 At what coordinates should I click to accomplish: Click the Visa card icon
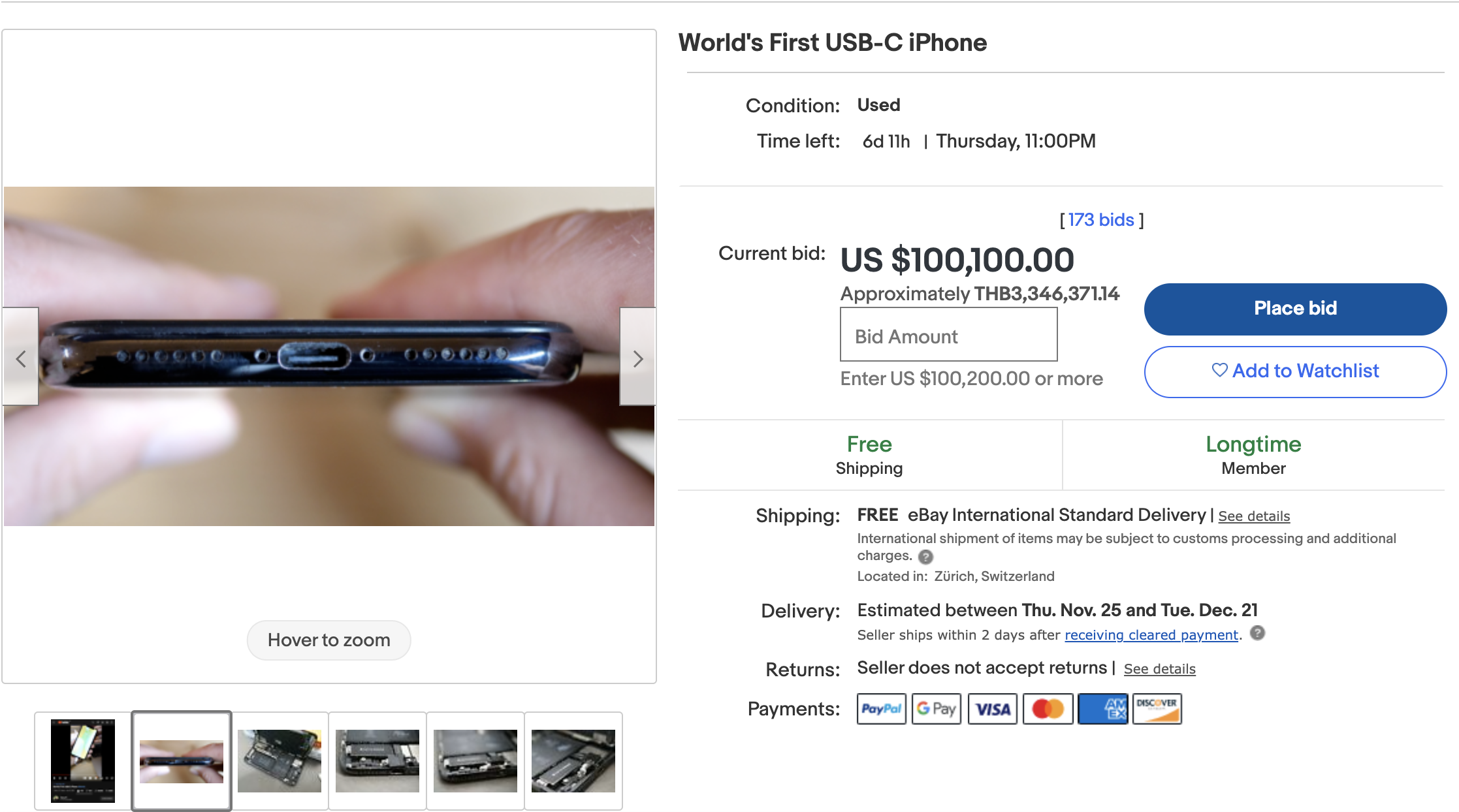pyautogui.click(x=992, y=709)
